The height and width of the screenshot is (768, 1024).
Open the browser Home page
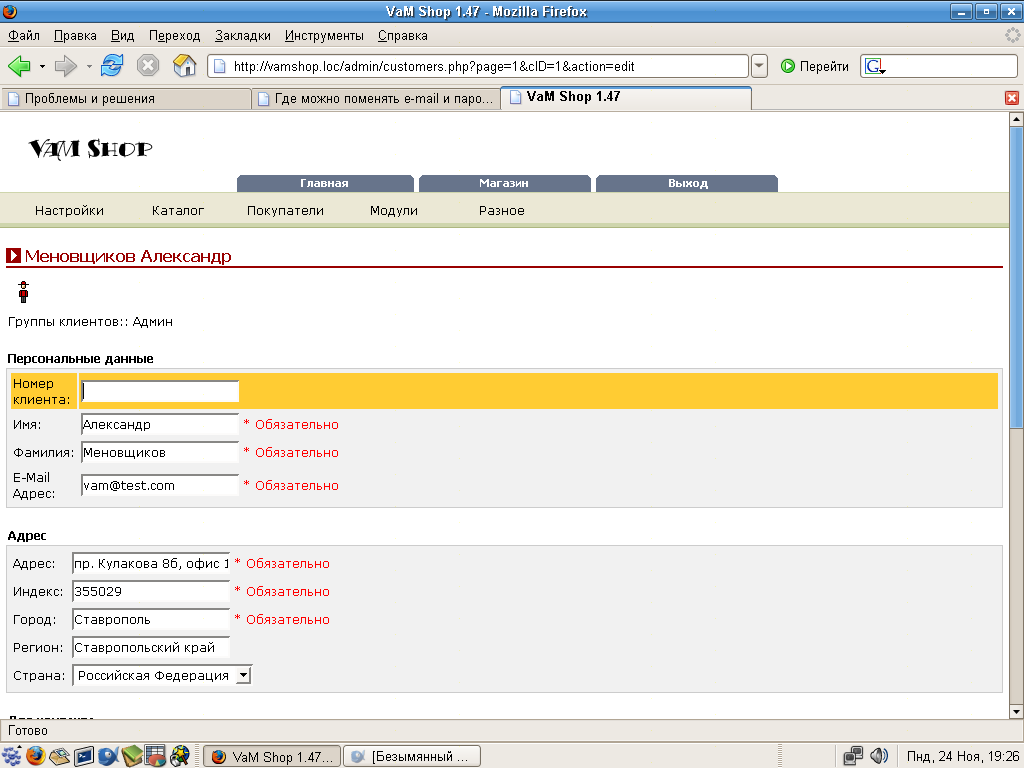coord(185,65)
